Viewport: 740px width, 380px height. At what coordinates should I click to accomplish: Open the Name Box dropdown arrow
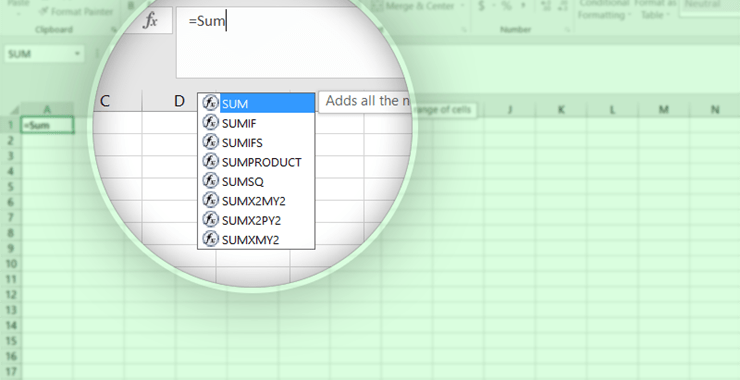pyautogui.click(x=77, y=54)
